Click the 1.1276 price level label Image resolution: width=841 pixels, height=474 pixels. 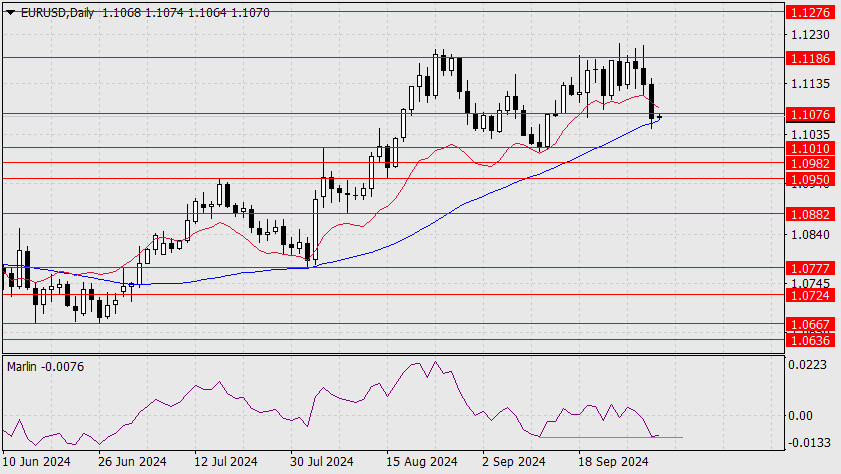810,12
